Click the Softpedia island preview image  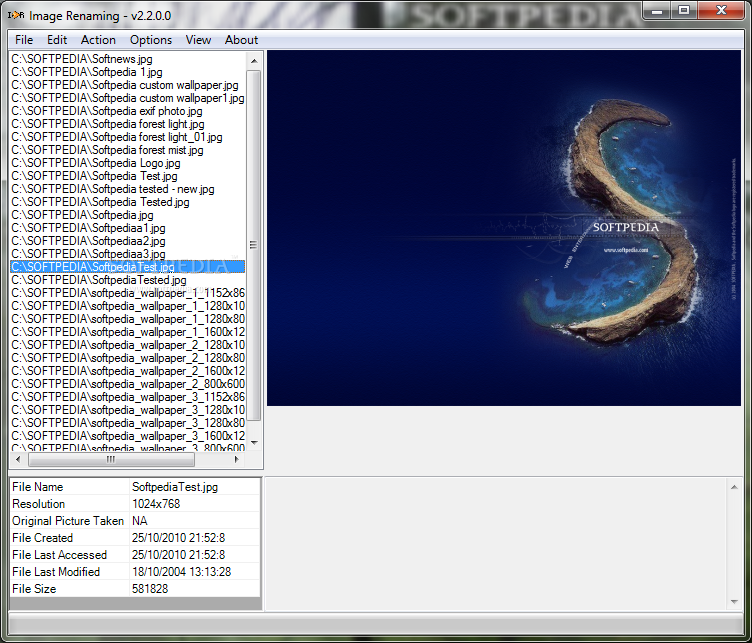(504, 228)
